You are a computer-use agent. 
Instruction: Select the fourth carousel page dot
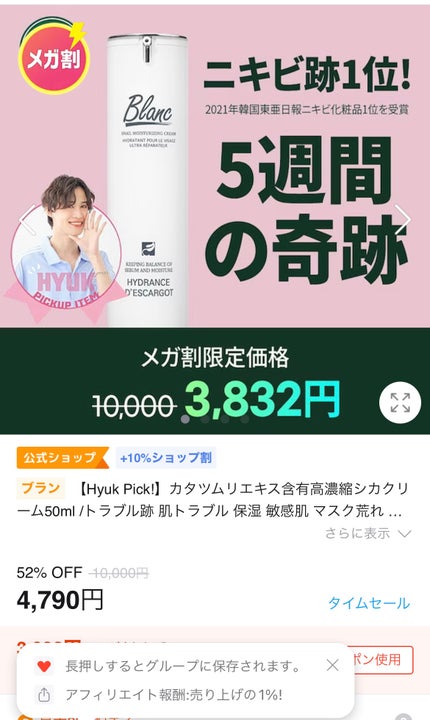[x=245, y=419]
